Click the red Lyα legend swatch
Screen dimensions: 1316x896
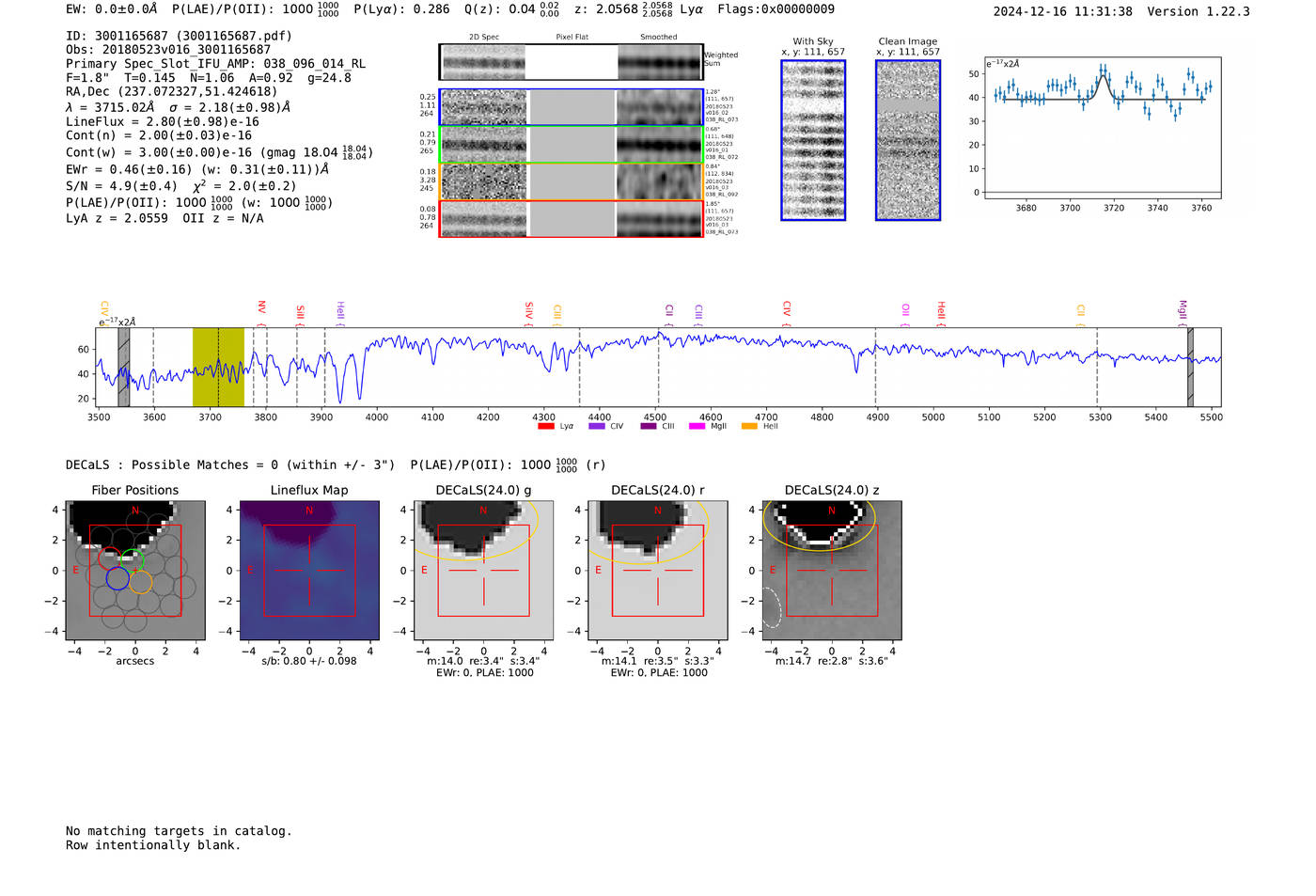[x=545, y=427]
